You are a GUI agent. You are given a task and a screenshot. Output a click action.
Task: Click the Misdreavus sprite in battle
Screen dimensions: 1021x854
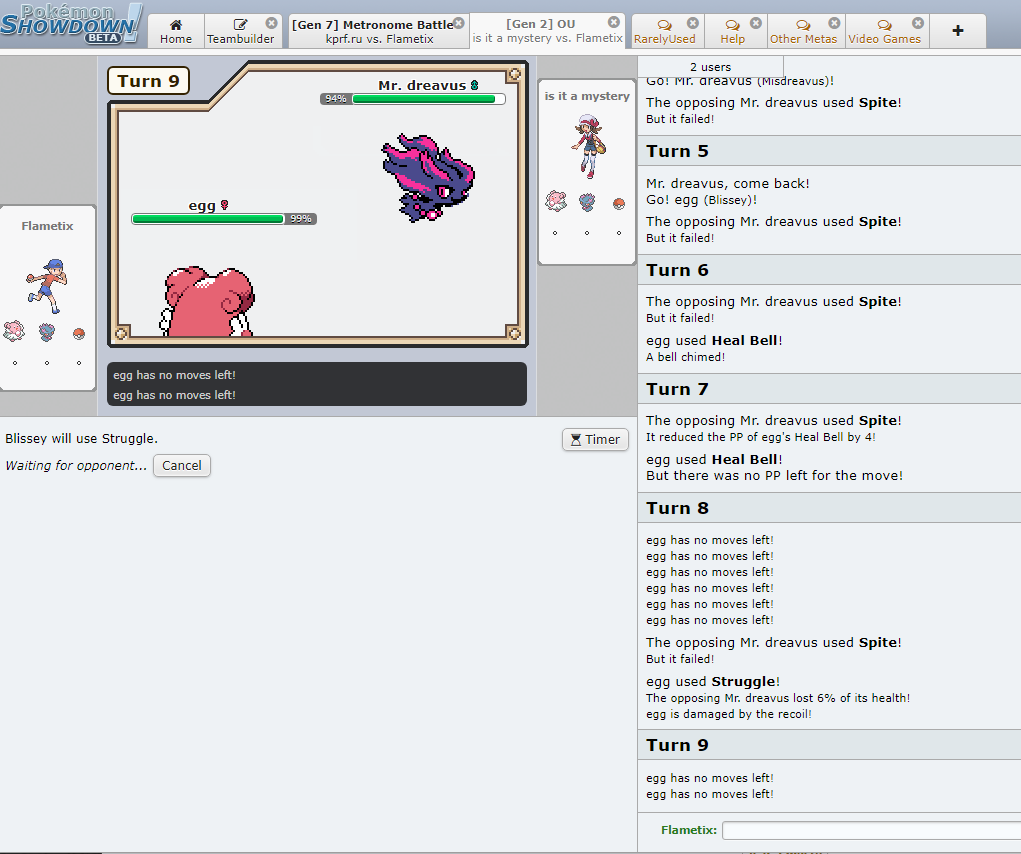(428, 177)
